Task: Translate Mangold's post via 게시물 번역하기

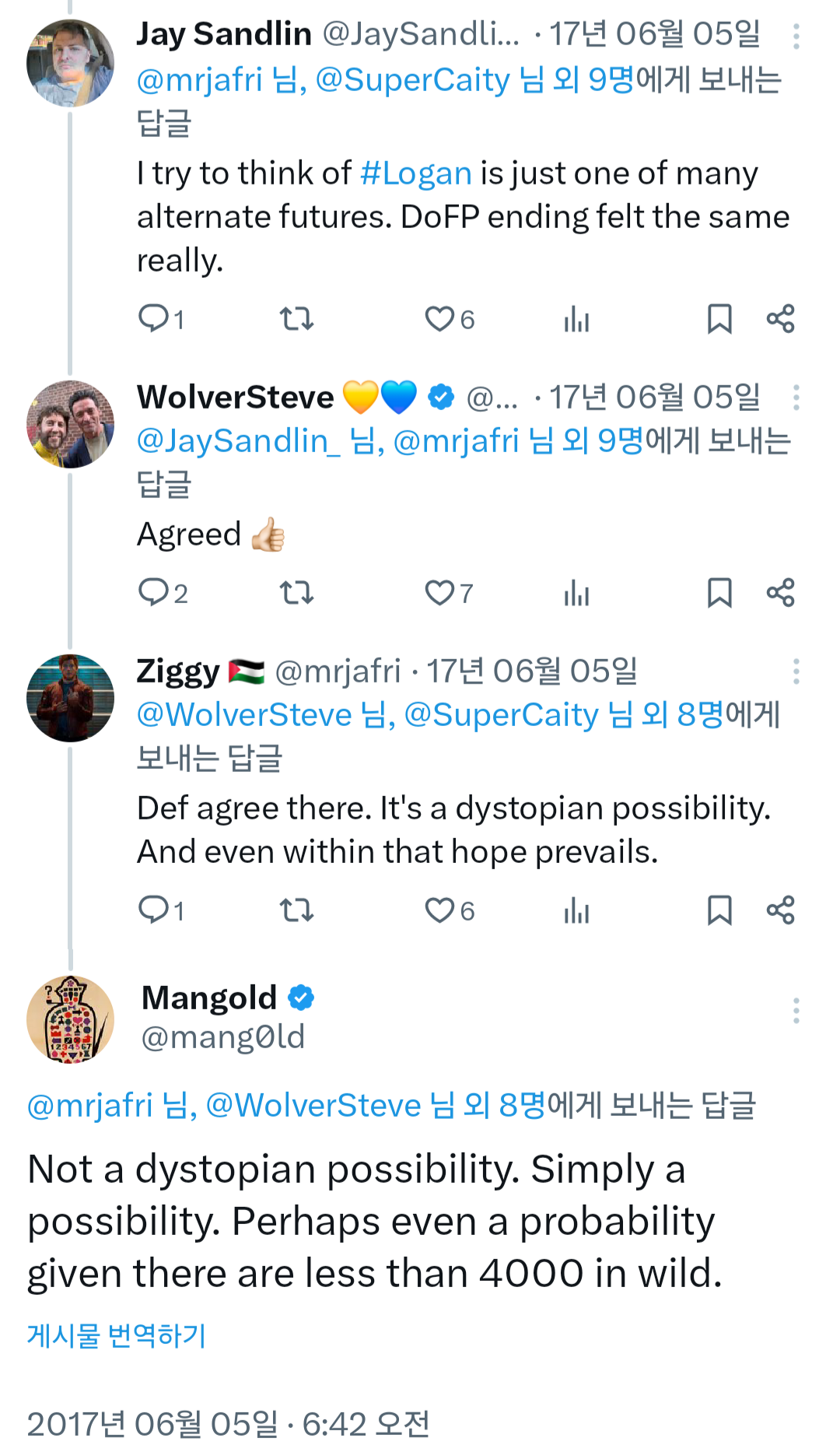Action: coord(117,1336)
